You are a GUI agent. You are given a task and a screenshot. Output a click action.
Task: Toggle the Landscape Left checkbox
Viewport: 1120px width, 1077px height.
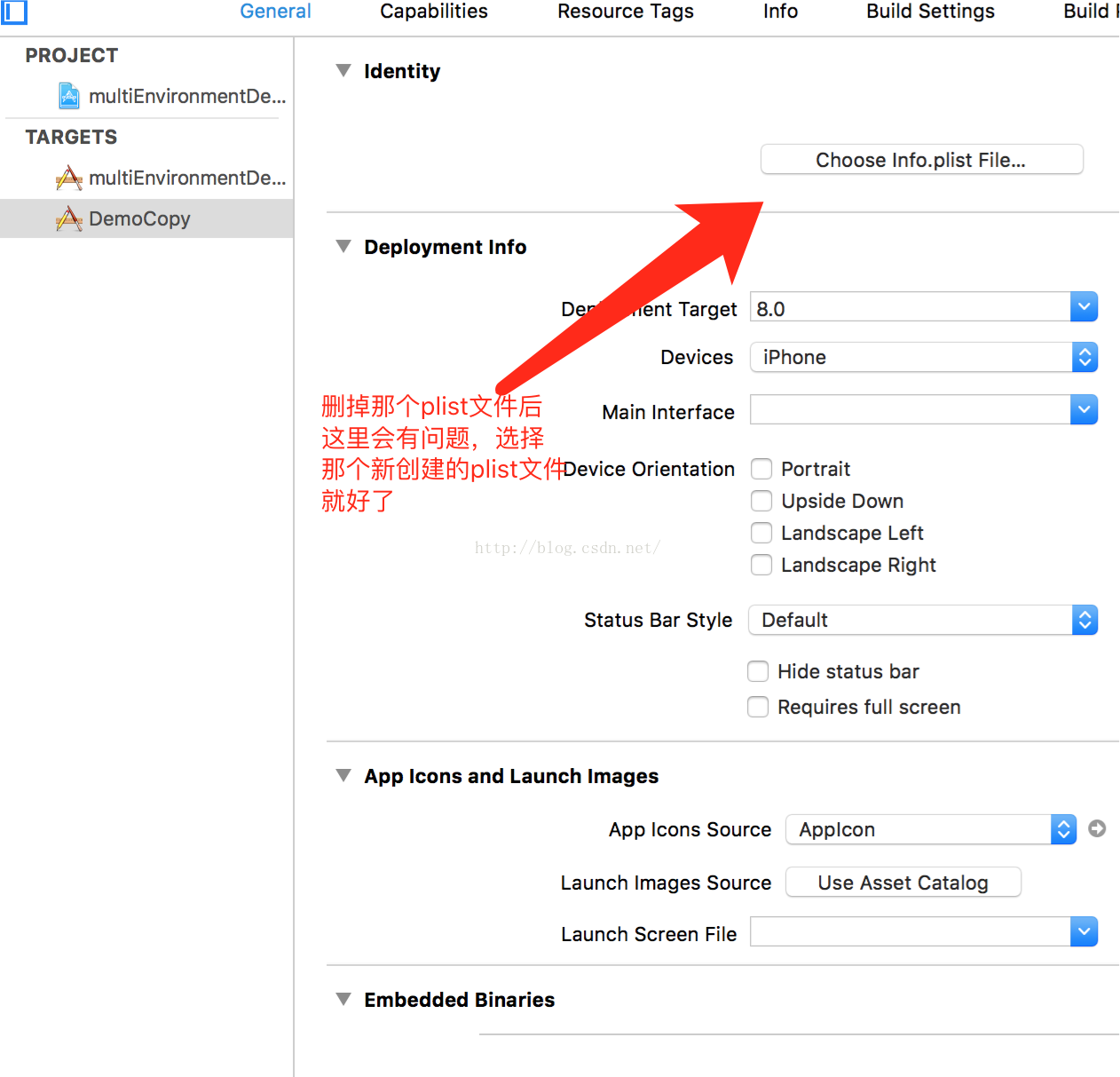(761, 533)
